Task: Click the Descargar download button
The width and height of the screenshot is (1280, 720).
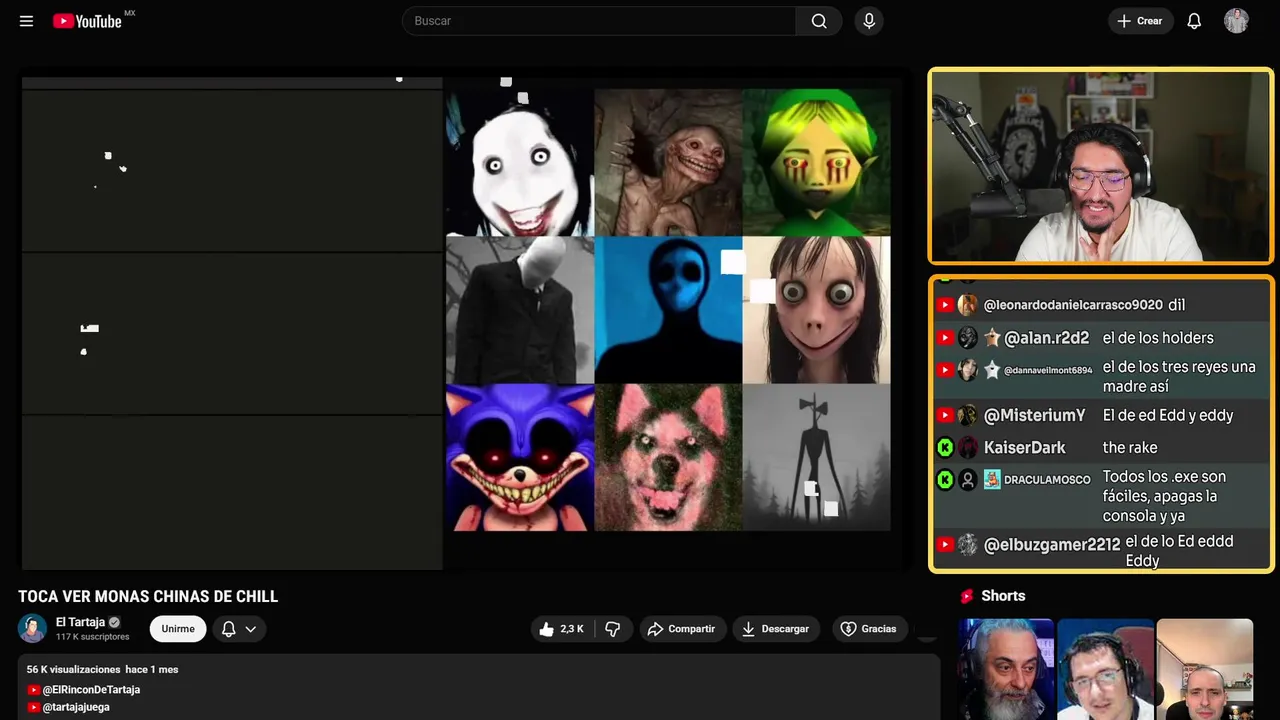Action: point(776,629)
